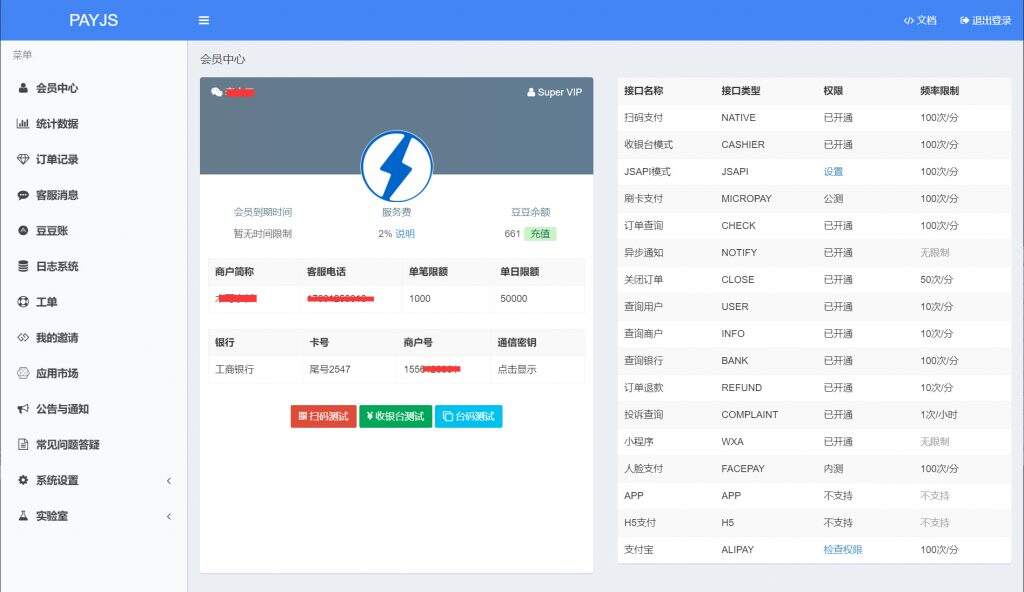Click the COMPLAINT interface type cell
This screenshot has height=592, width=1024.
point(749,414)
